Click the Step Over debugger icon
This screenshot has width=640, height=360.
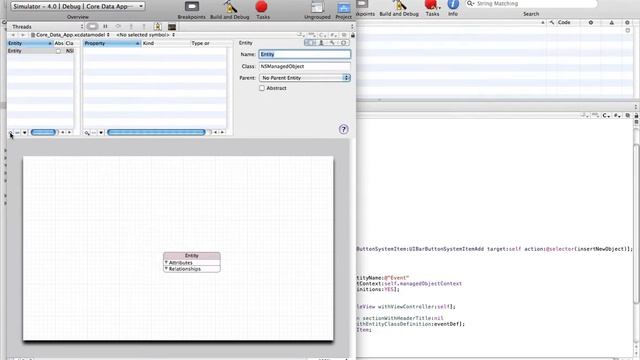coord(118,27)
